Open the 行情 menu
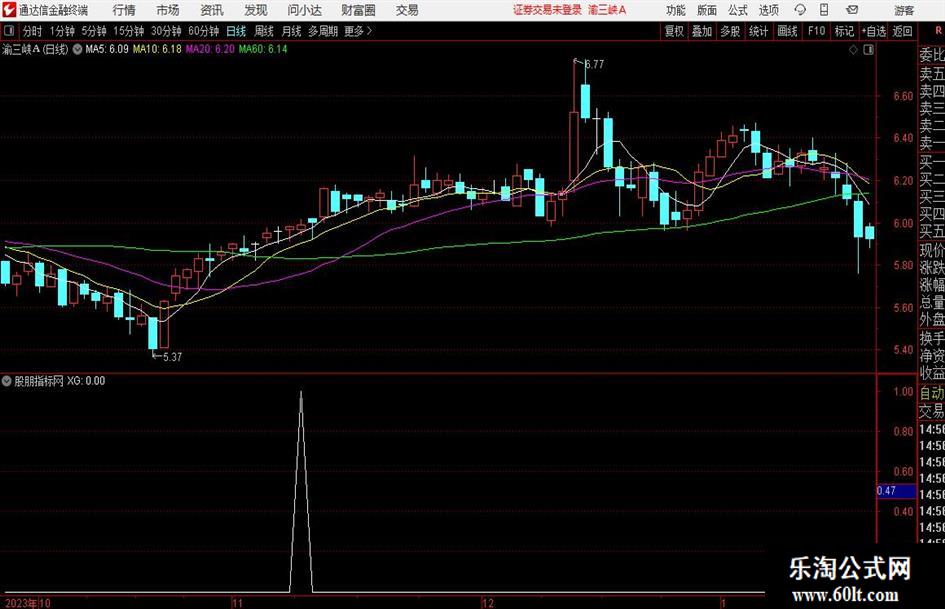The width and height of the screenshot is (945, 609). (x=124, y=10)
